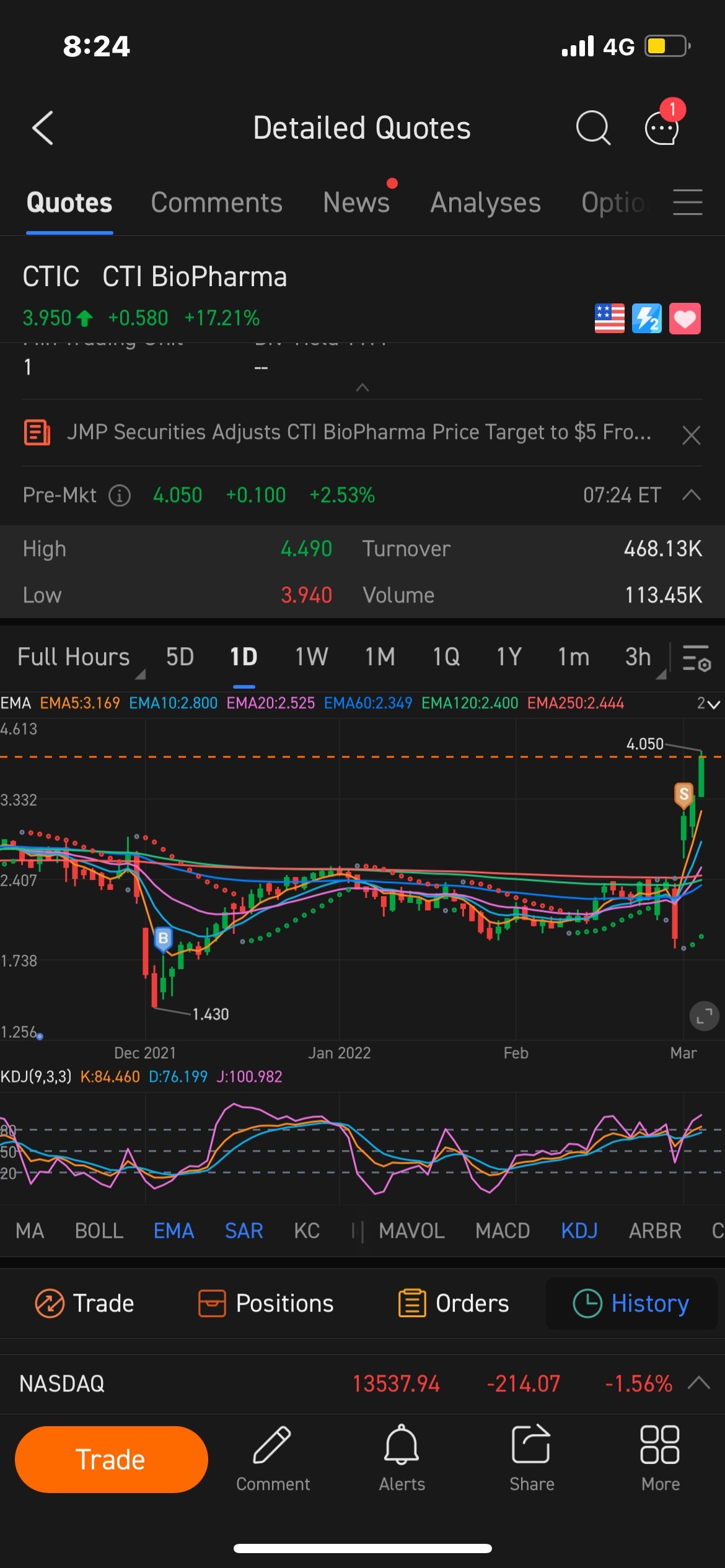Dismiss the JMP Securities news banner

(x=692, y=435)
